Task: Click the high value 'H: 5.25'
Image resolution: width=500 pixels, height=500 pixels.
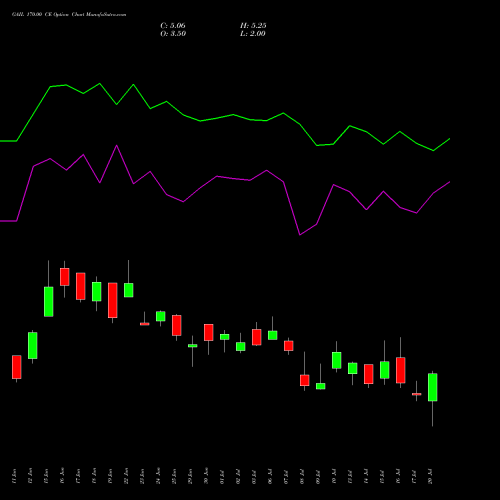Action: click(x=253, y=26)
